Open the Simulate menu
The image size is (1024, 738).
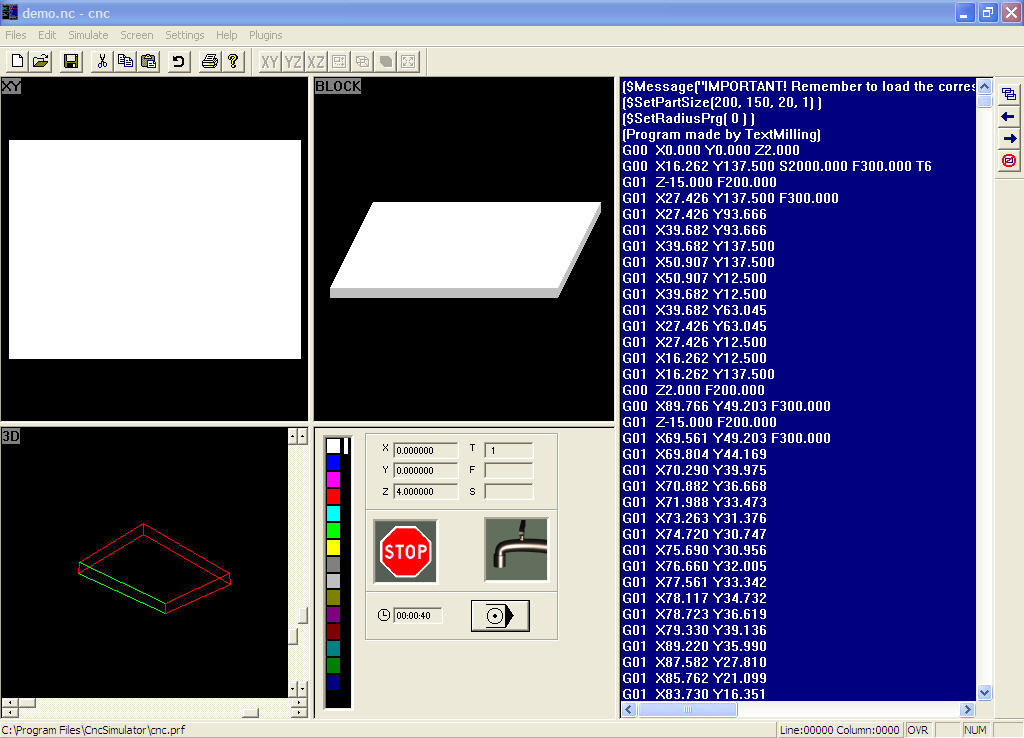click(88, 35)
